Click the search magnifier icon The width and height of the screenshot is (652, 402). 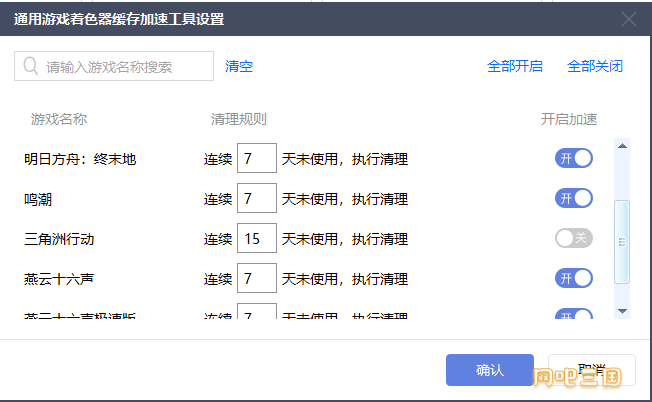[30, 66]
